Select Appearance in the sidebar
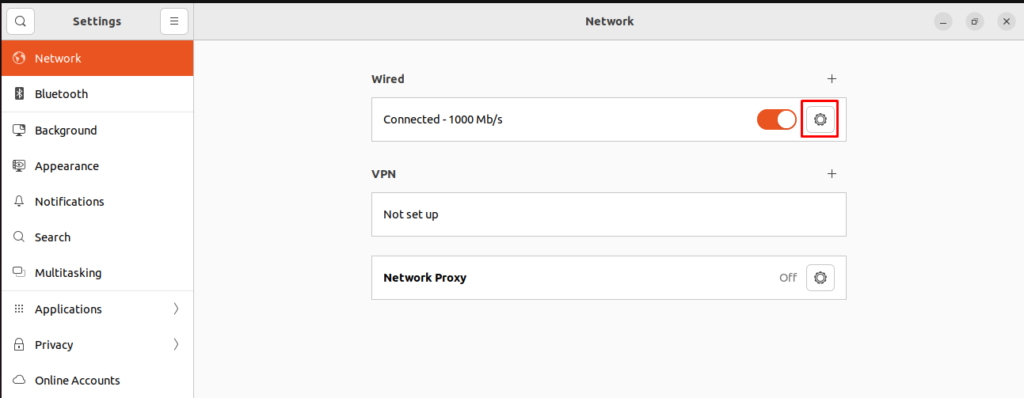Viewport: 1024px width, 398px height. click(x=97, y=166)
